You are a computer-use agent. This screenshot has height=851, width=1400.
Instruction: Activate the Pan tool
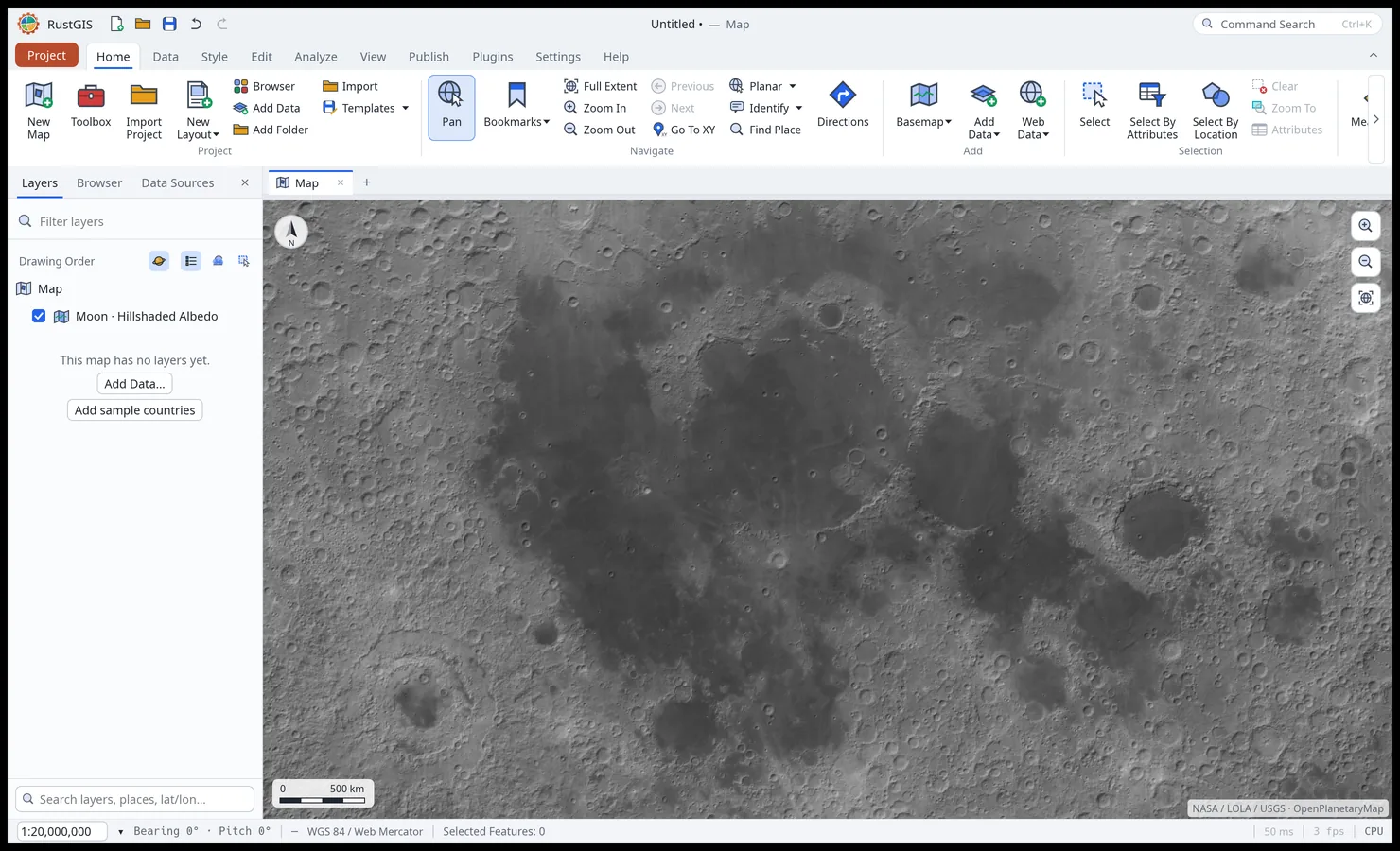pos(451,108)
